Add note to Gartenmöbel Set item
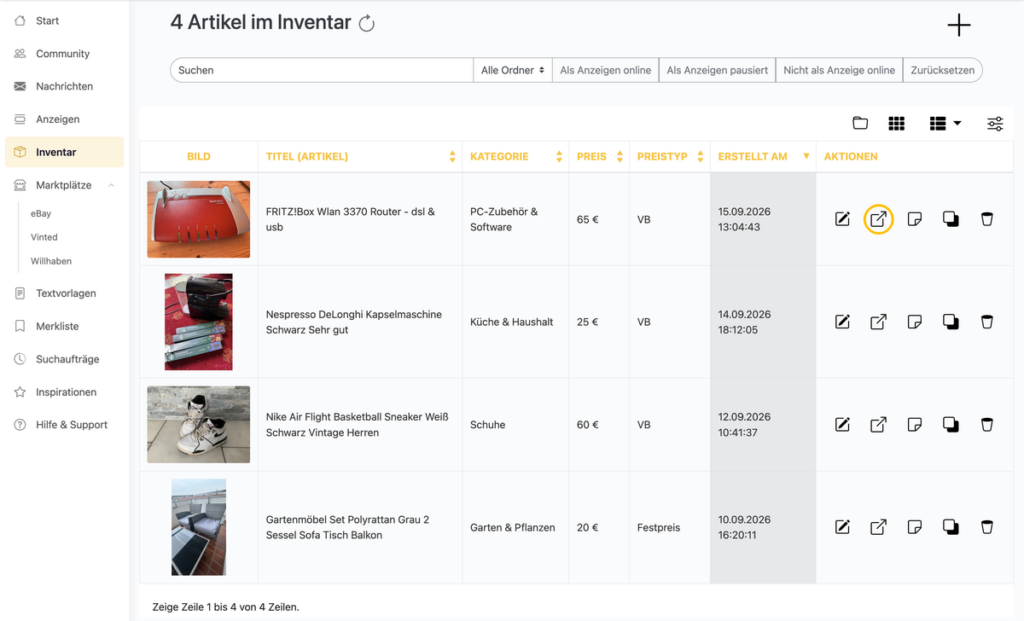1024x621 pixels. (914, 527)
